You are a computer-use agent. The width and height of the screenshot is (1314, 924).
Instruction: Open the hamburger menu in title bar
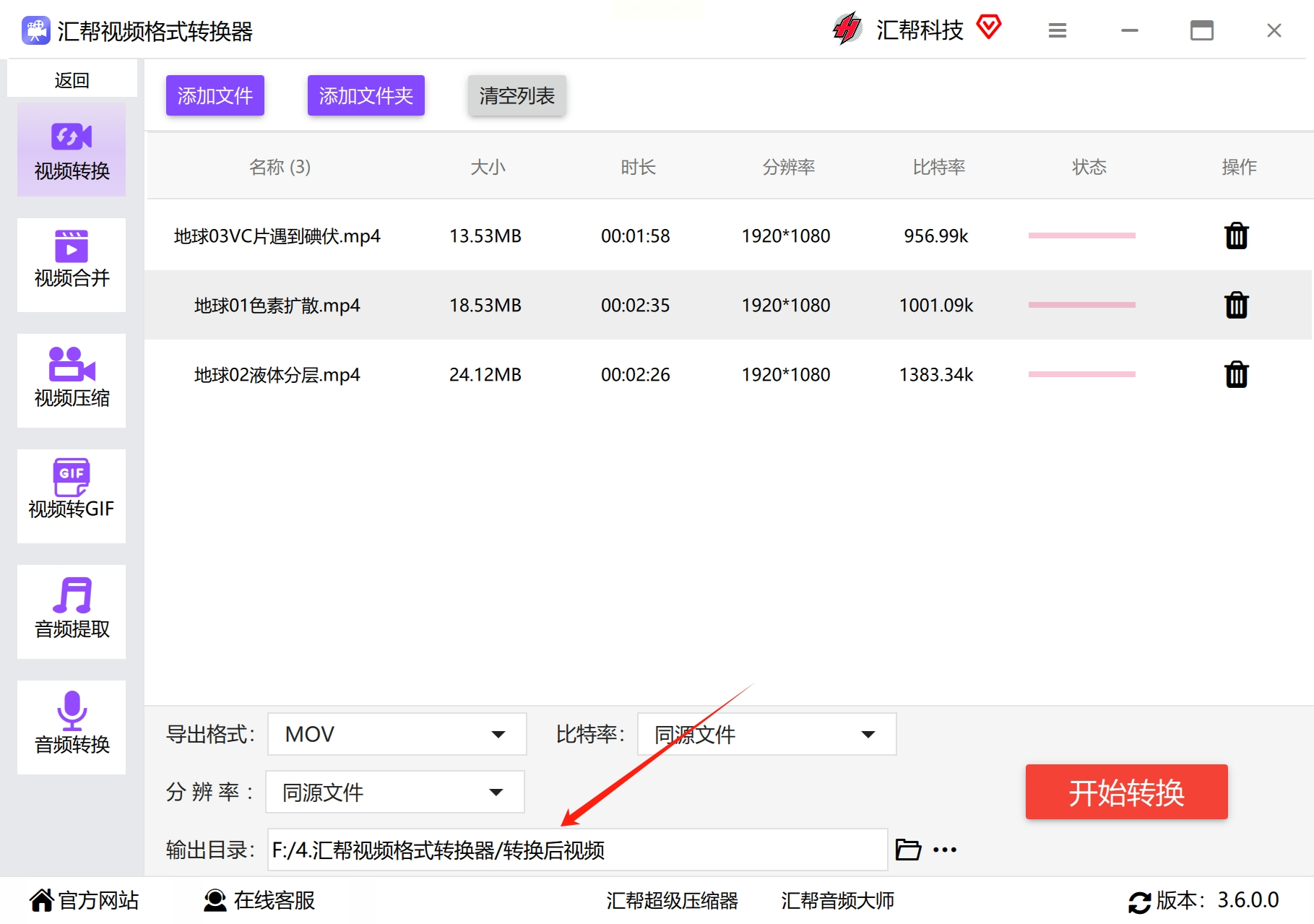pyautogui.click(x=1057, y=31)
